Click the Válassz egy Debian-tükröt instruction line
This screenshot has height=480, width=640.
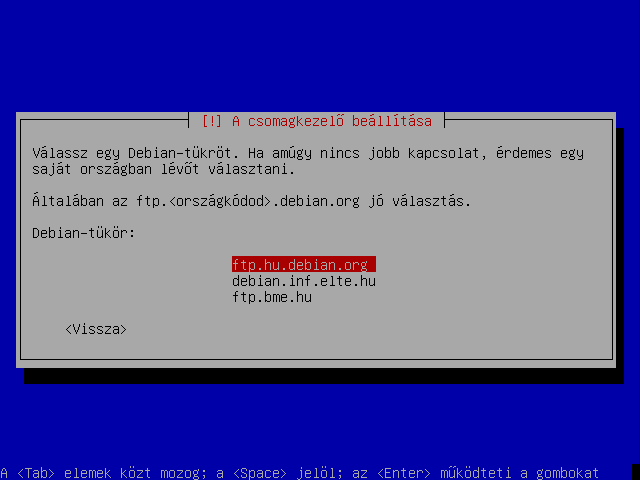point(308,153)
